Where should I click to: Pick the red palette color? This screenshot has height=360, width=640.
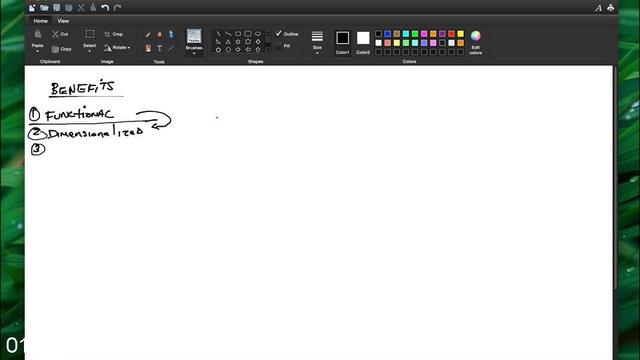click(451, 34)
